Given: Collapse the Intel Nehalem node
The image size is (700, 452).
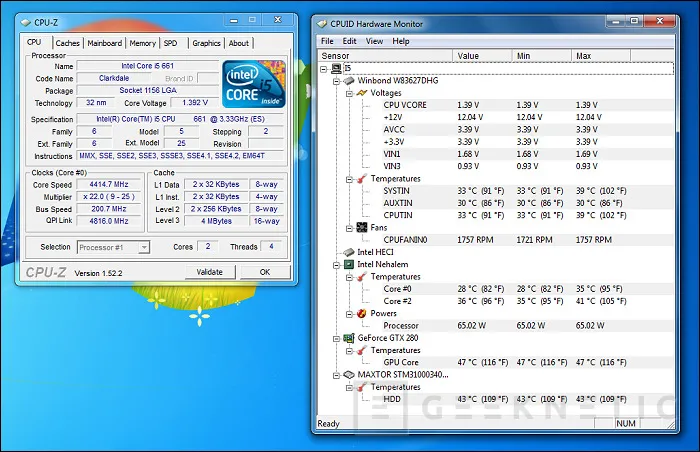Looking at the screenshot, I should [336, 265].
